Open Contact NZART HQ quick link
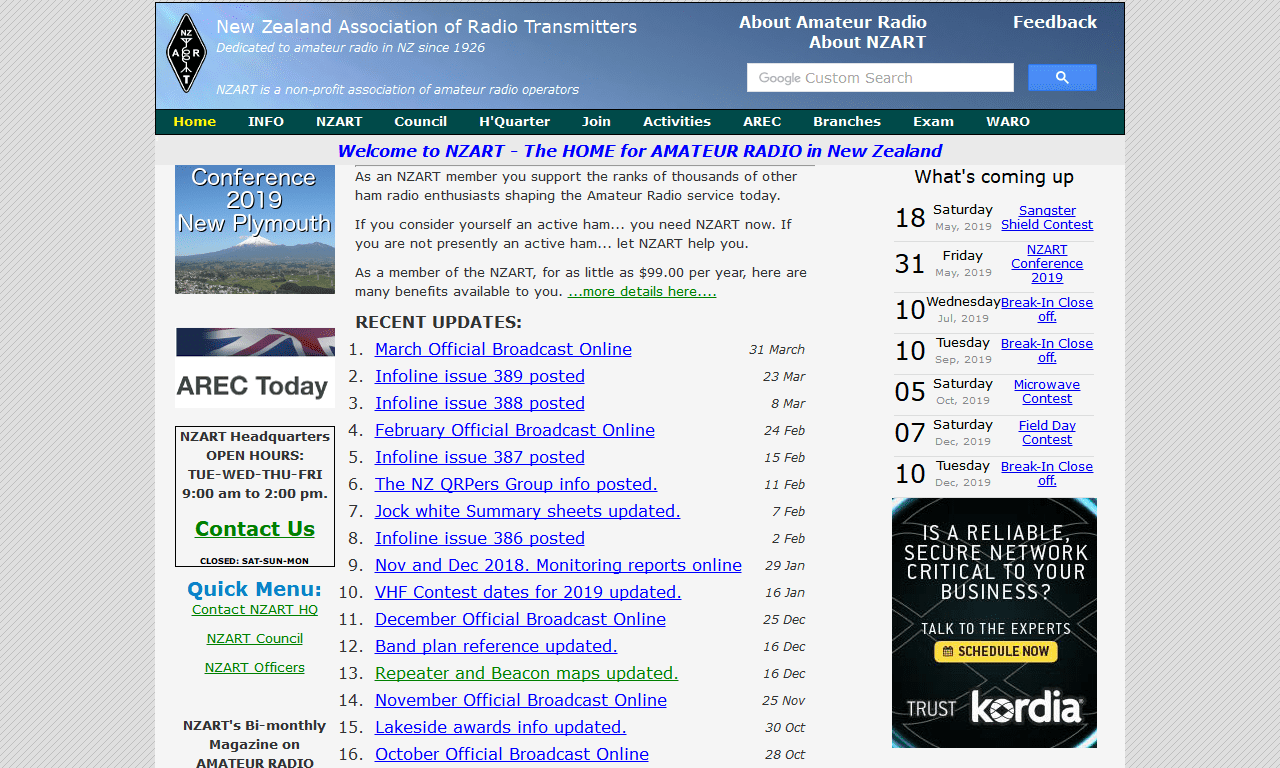This screenshot has width=1280, height=768. [255, 609]
